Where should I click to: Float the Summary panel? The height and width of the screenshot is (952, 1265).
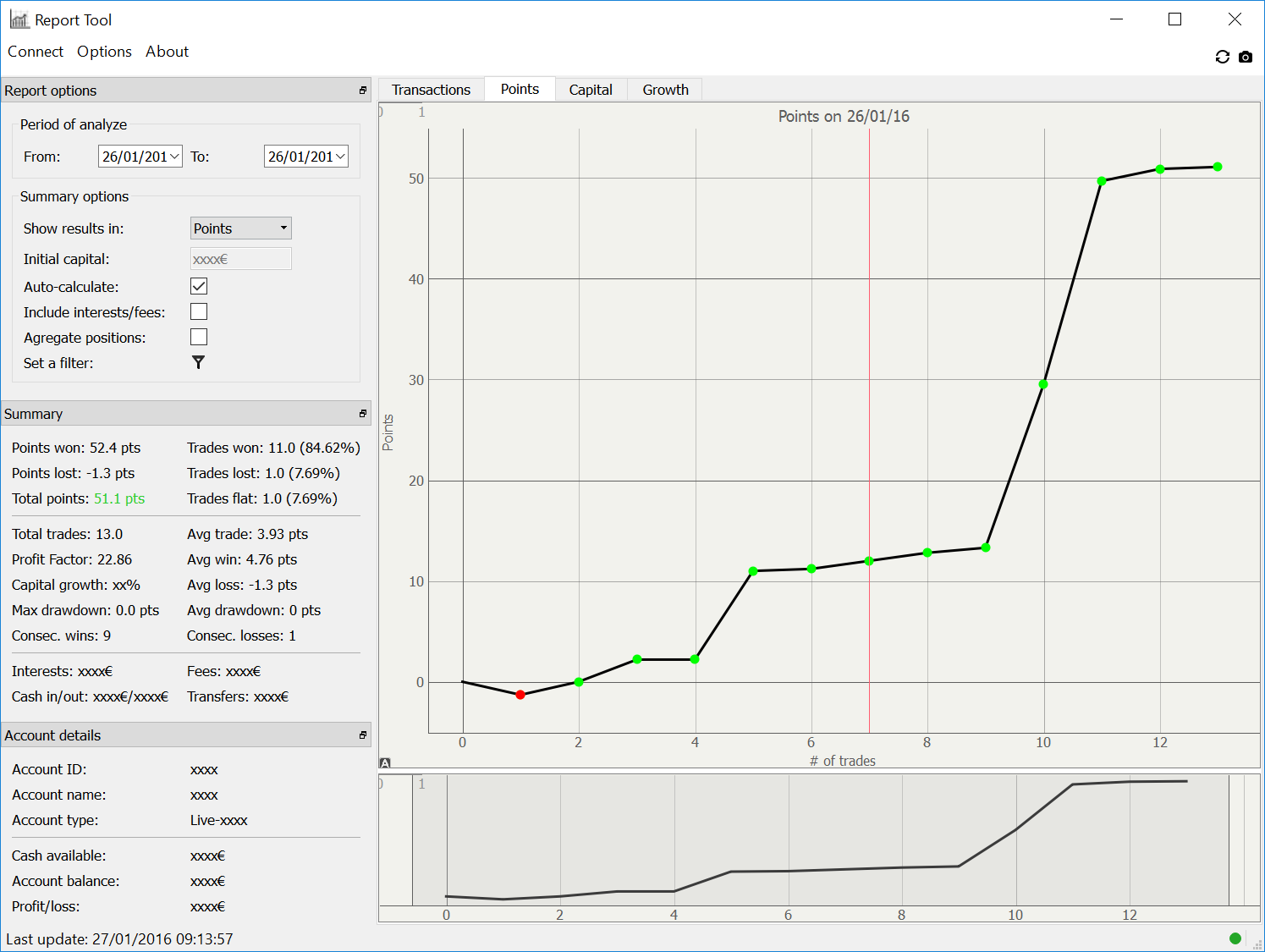(x=363, y=413)
